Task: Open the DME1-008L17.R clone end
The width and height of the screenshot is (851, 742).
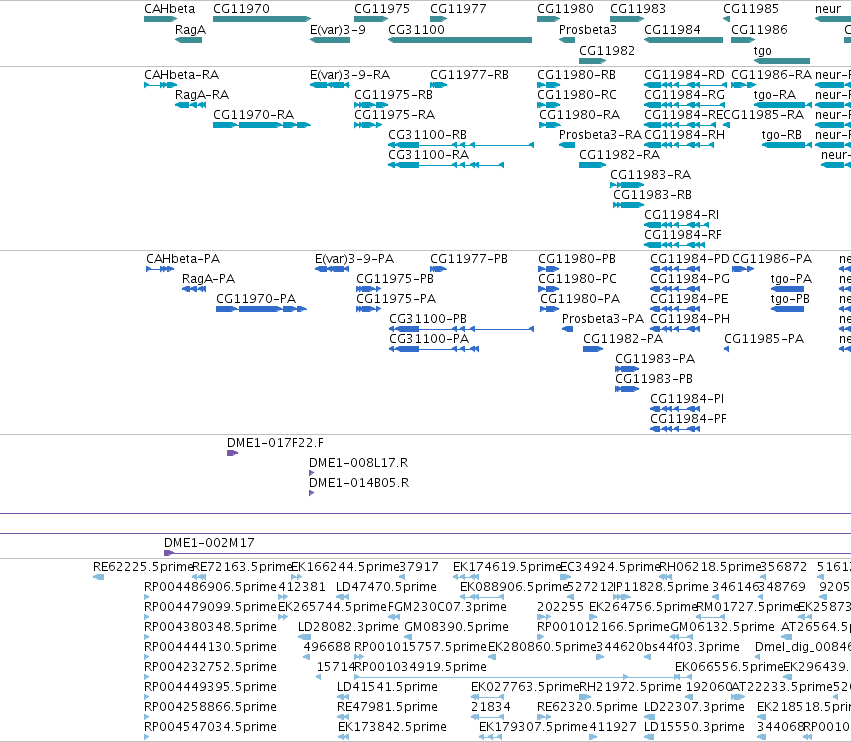Action: (x=312, y=473)
